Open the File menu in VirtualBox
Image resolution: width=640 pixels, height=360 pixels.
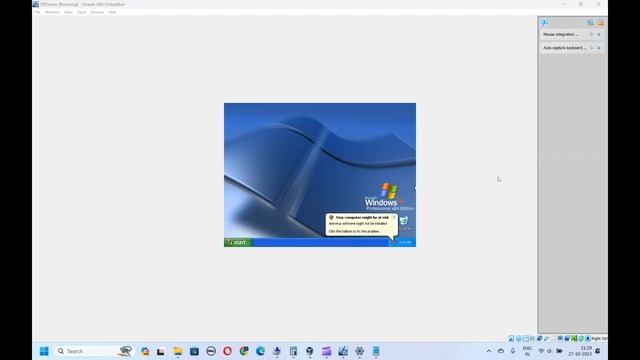point(37,12)
